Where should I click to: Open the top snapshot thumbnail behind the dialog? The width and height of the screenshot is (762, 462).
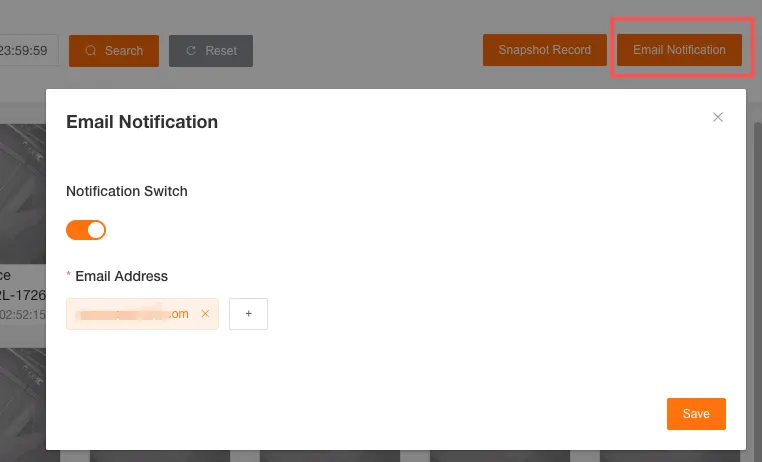(x=23, y=194)
